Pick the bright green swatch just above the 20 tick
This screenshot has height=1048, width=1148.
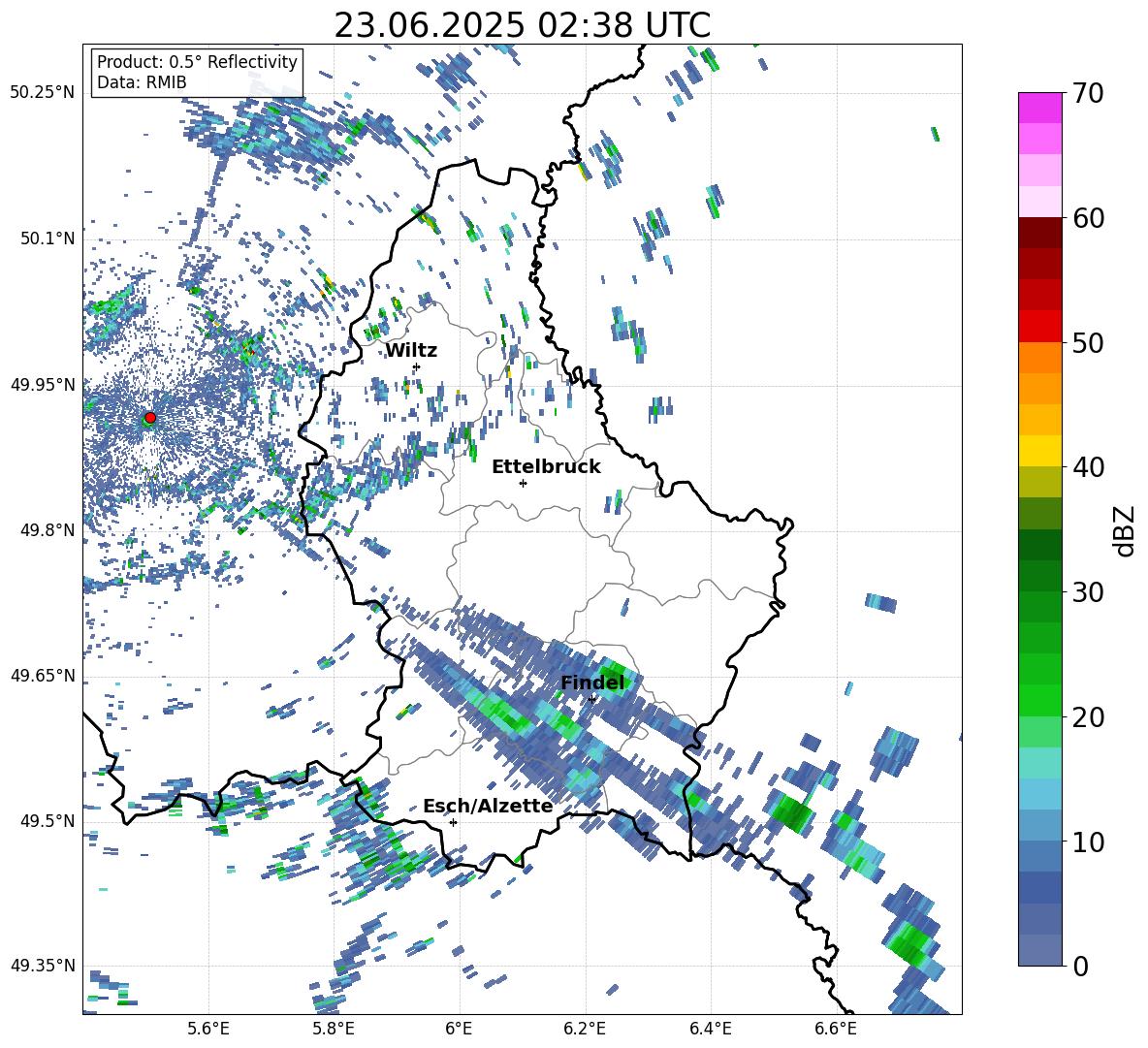pyautogui.click(x=1040, y=700)
